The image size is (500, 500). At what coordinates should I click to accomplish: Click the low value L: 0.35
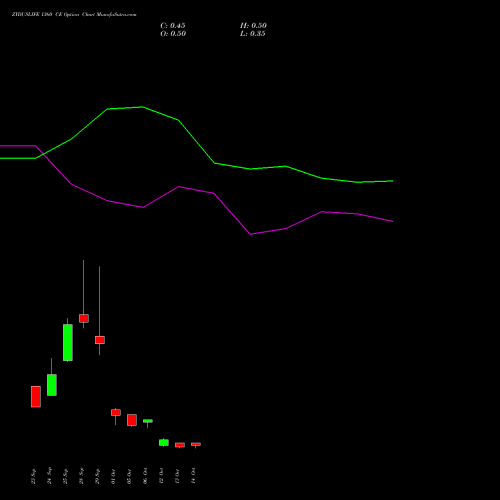[253, 34]
